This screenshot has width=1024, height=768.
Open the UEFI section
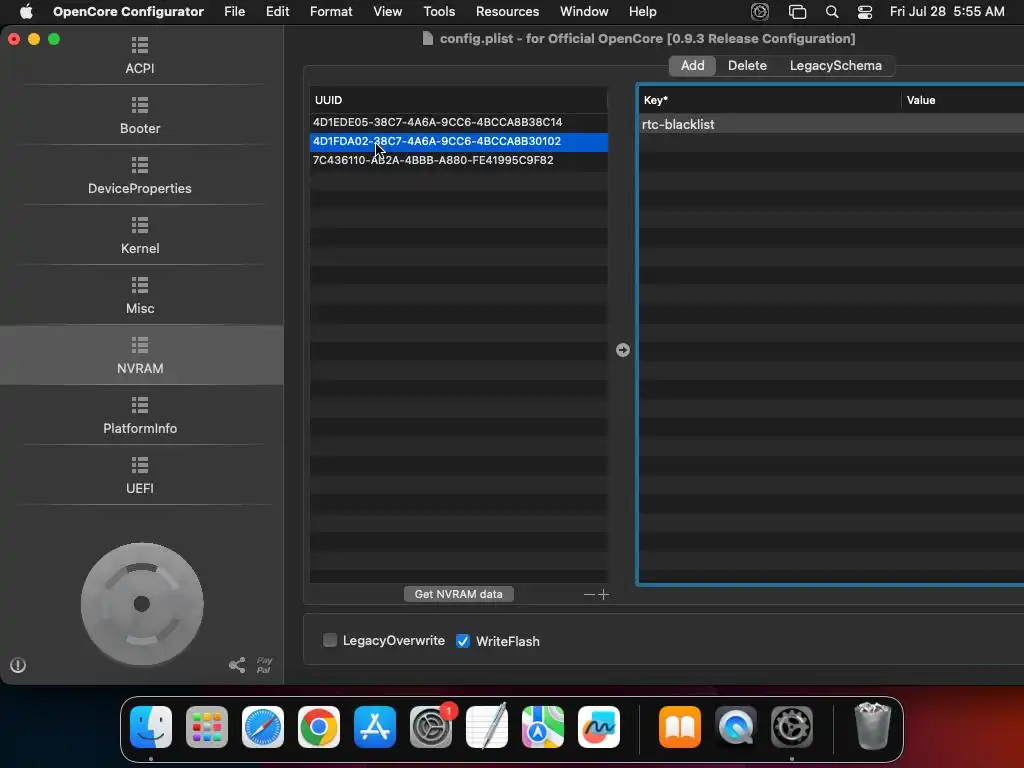[x=140, y=476]
